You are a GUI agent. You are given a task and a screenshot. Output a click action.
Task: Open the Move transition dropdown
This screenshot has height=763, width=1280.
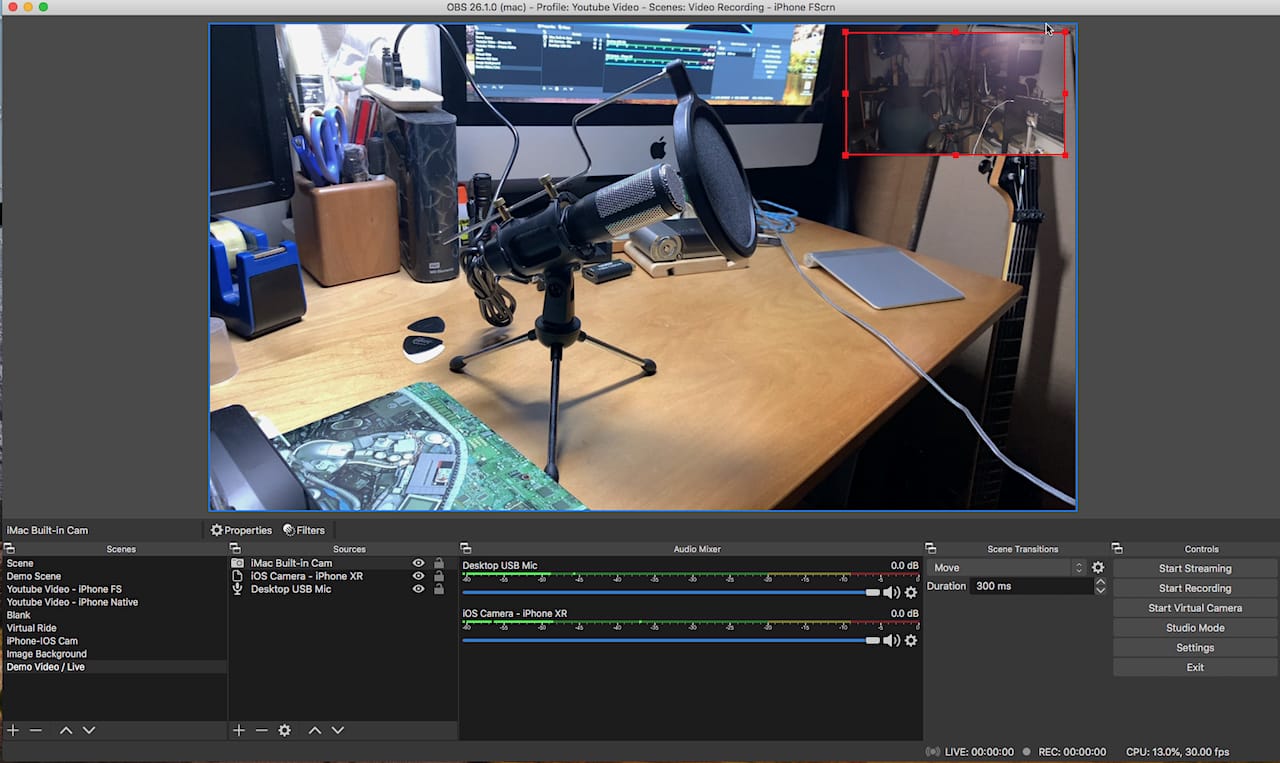click(x=1006, y=568)
